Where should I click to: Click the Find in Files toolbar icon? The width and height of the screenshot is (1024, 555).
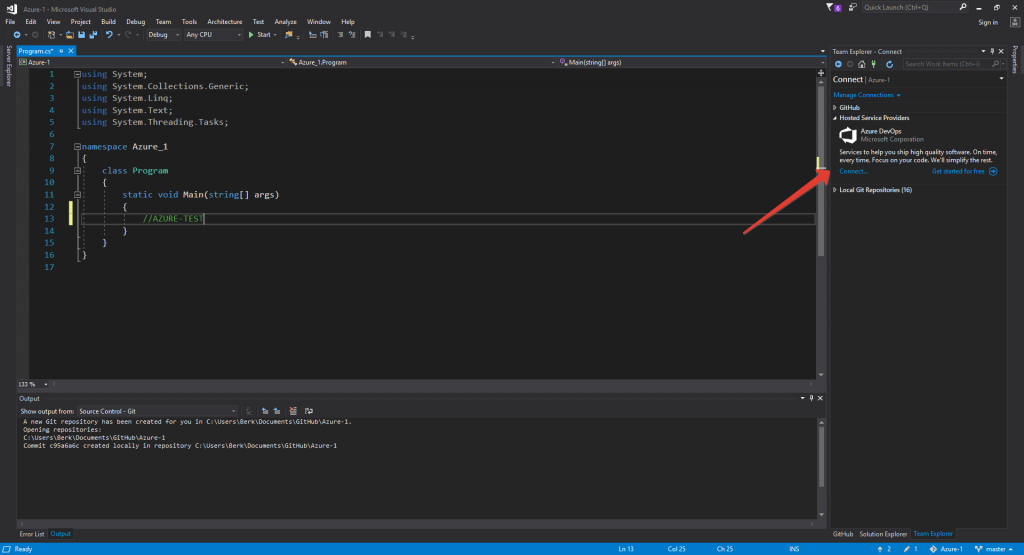pos(288,35)
